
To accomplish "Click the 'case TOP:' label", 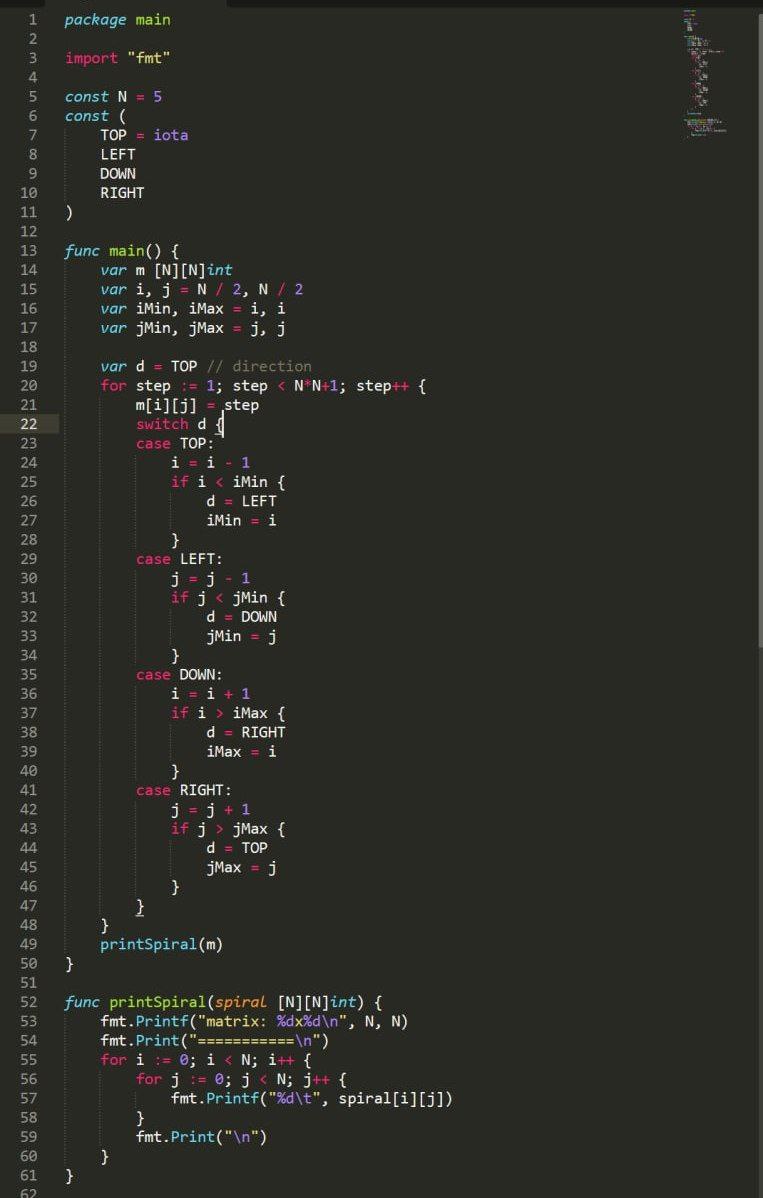I will (x=176, y=443).
